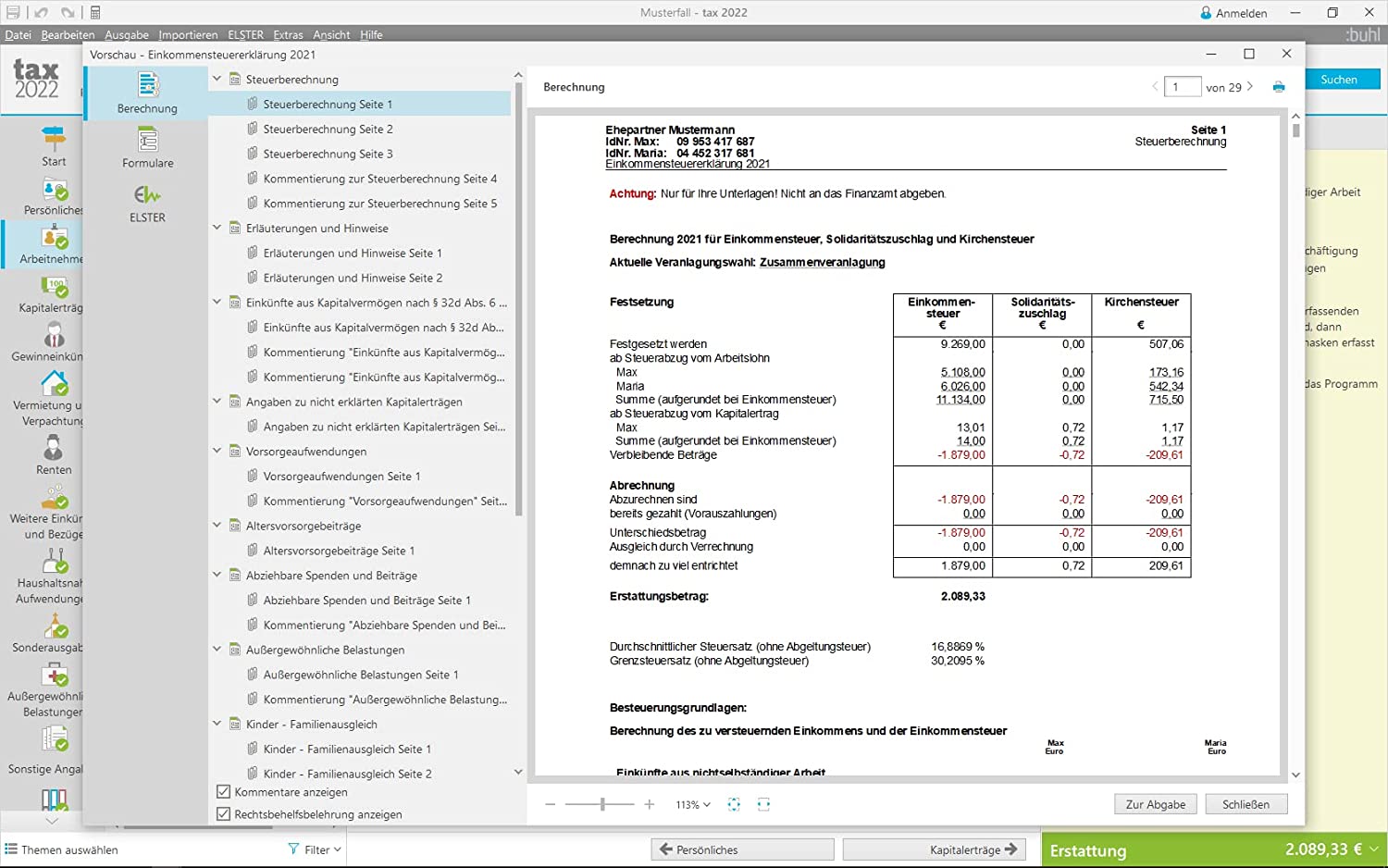Expand the Erstattung amount chevron
This screenshot has height=868, width=1388.
pos(1375,849)
